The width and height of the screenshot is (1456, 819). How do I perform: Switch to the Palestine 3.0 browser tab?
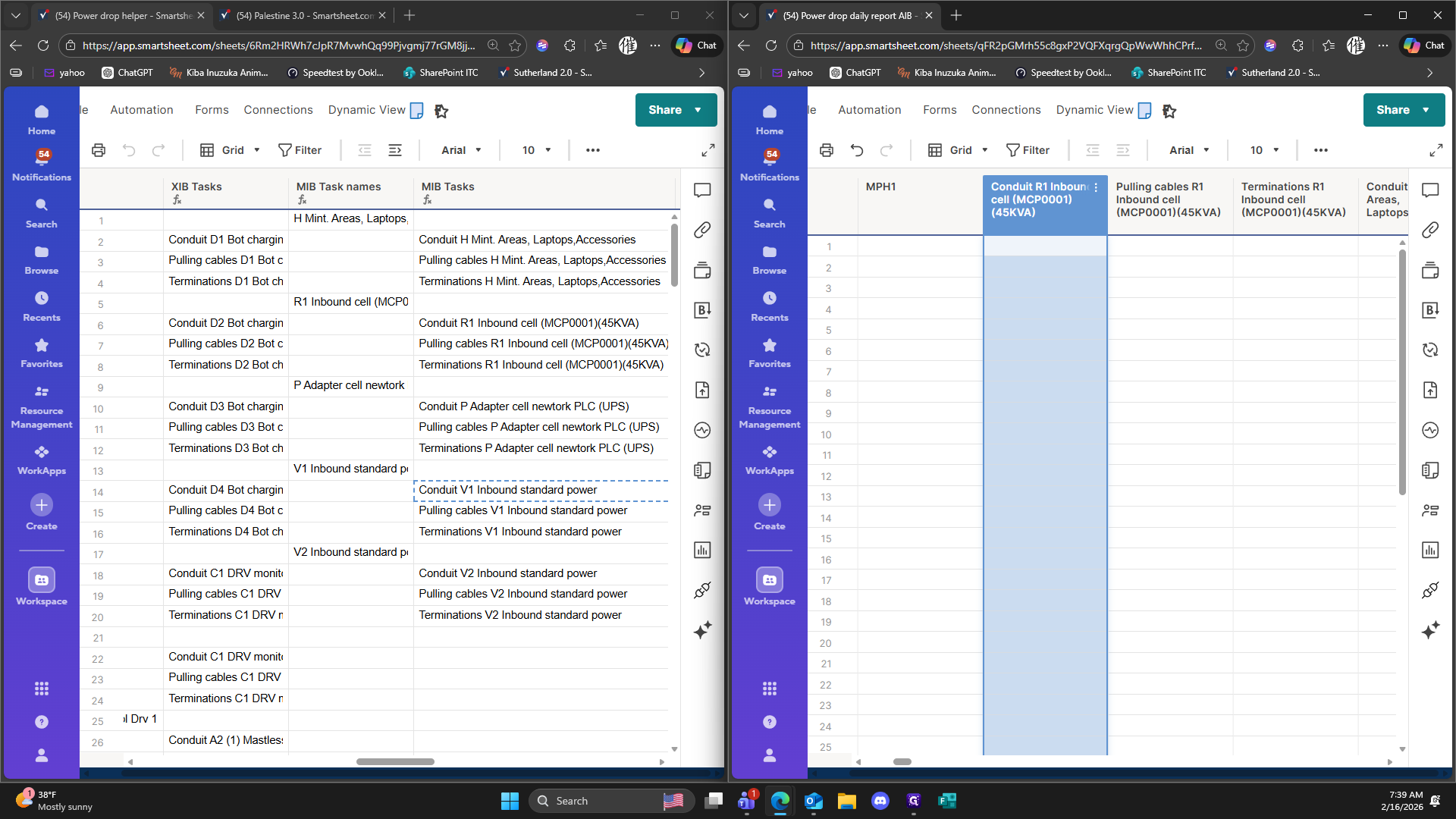coord(303,15)
